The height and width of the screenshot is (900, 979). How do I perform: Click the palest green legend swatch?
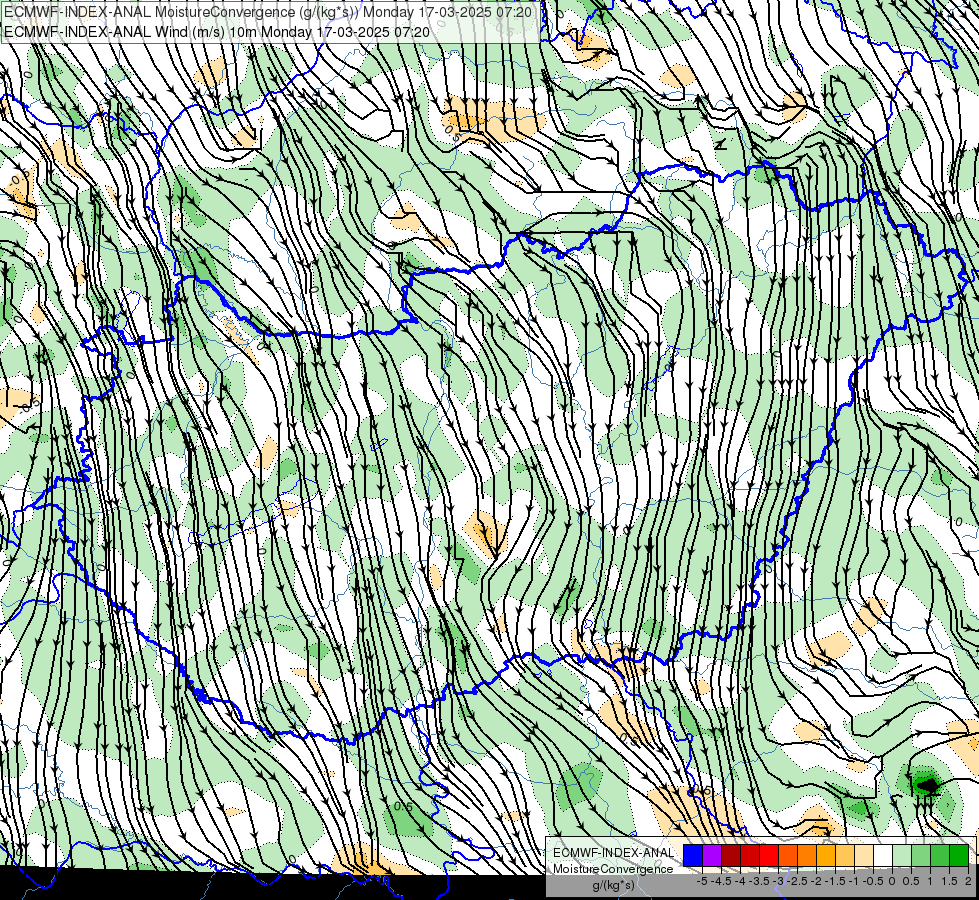(x=902, y=855)
